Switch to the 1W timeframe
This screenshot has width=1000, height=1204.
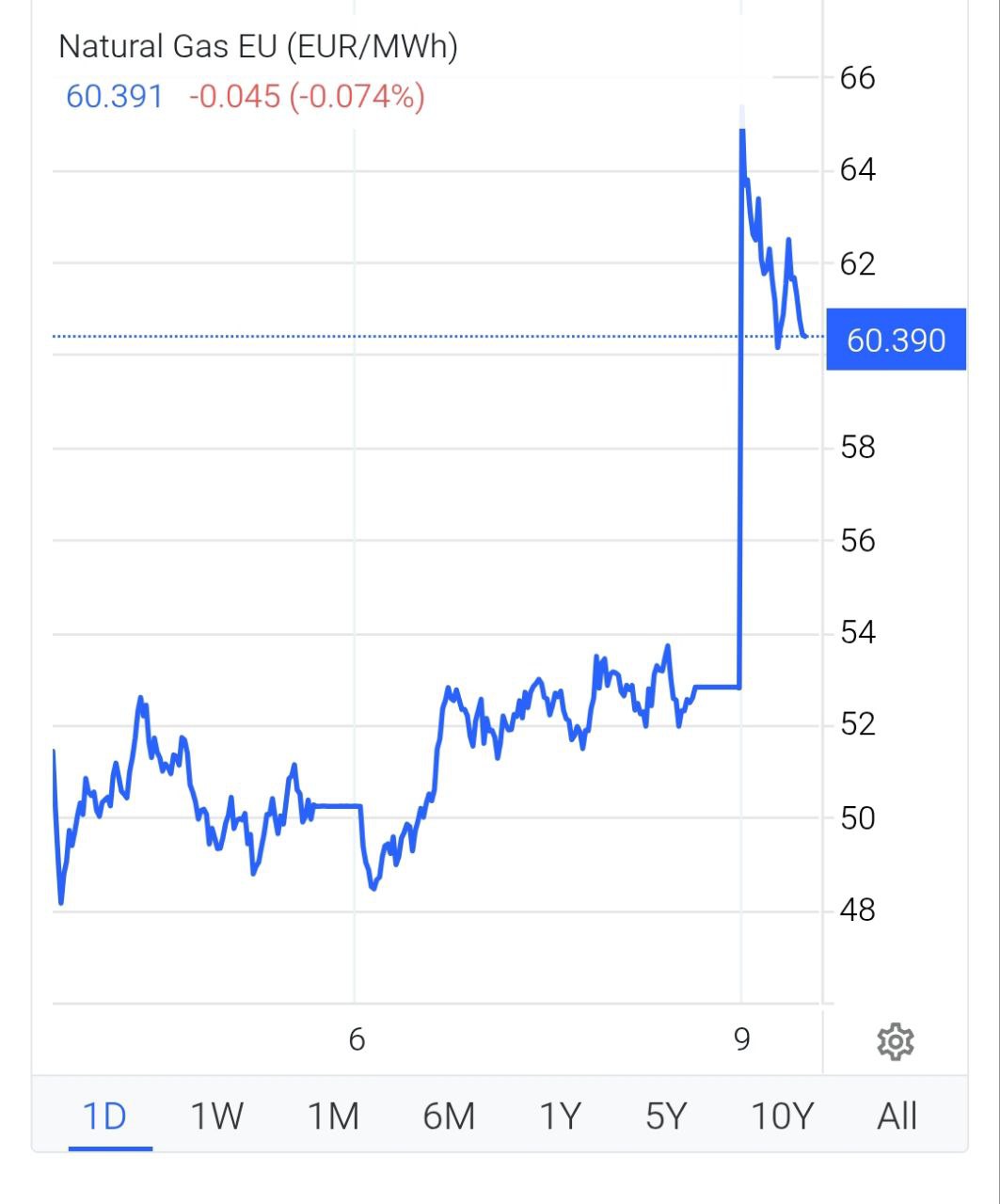(x=216, y=1117)
